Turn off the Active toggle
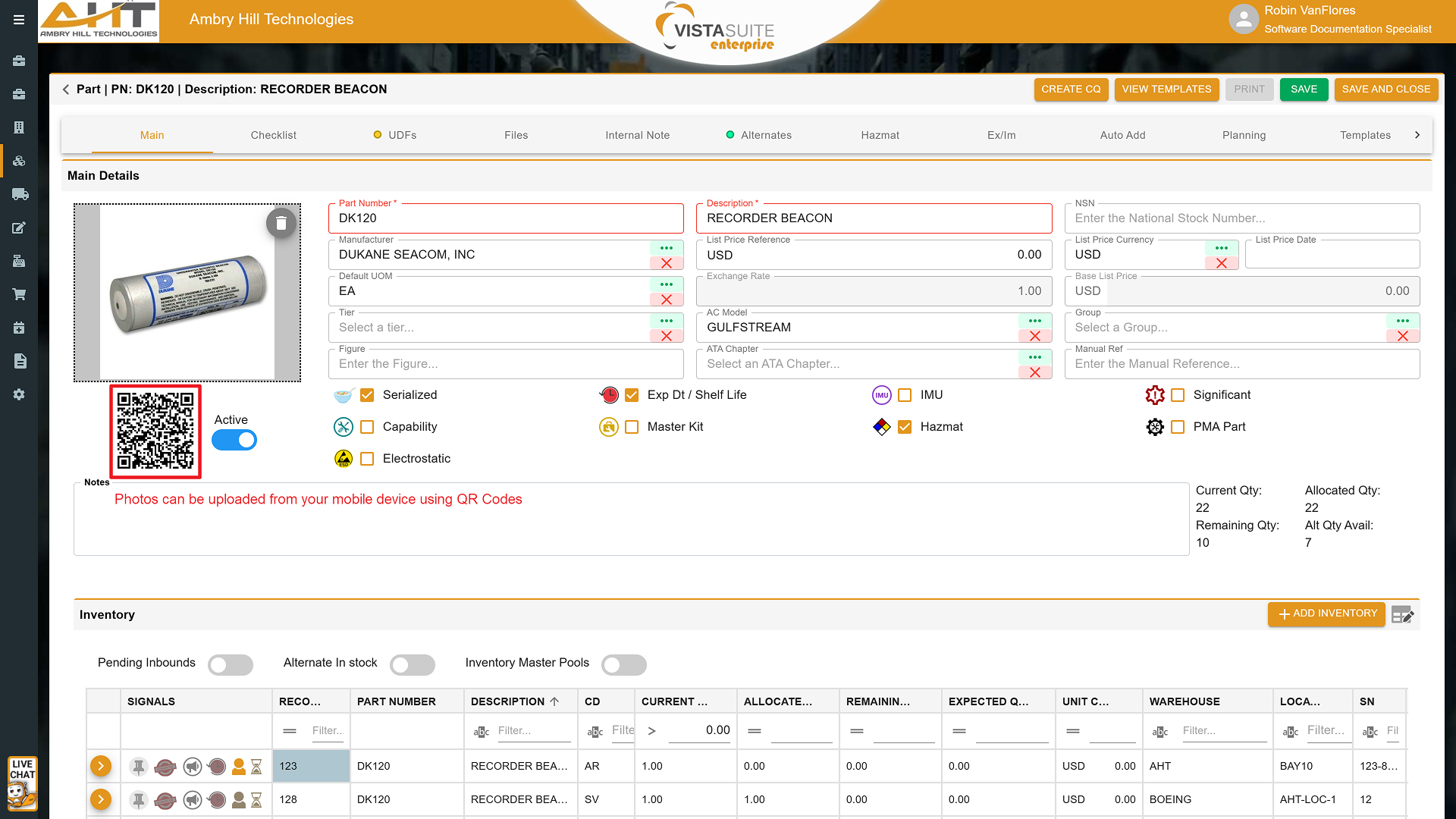The width and height of the screenshot is (1456, 819). point(234,440)
